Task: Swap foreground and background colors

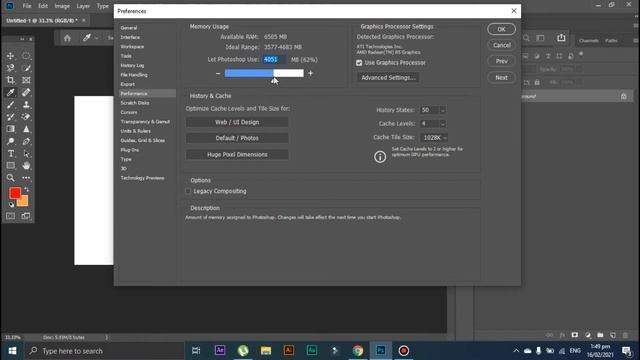Action: pyautogui.click(x=26, y=189)
